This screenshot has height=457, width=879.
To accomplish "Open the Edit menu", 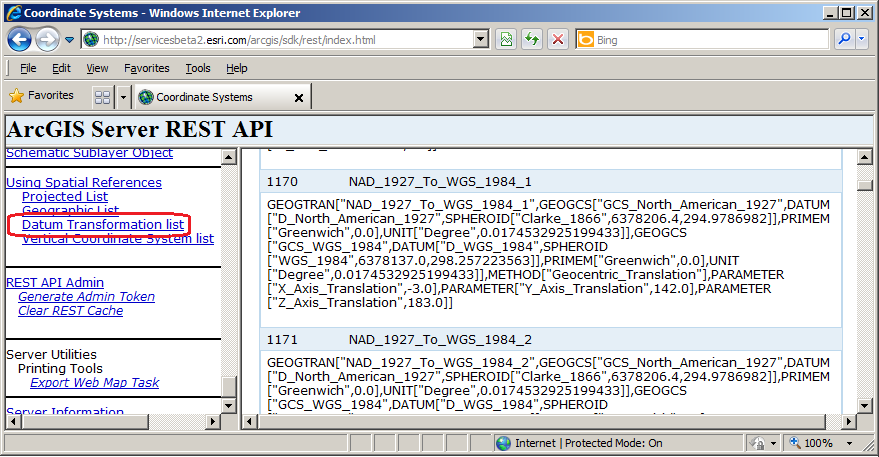I will (x=61, y=68).
